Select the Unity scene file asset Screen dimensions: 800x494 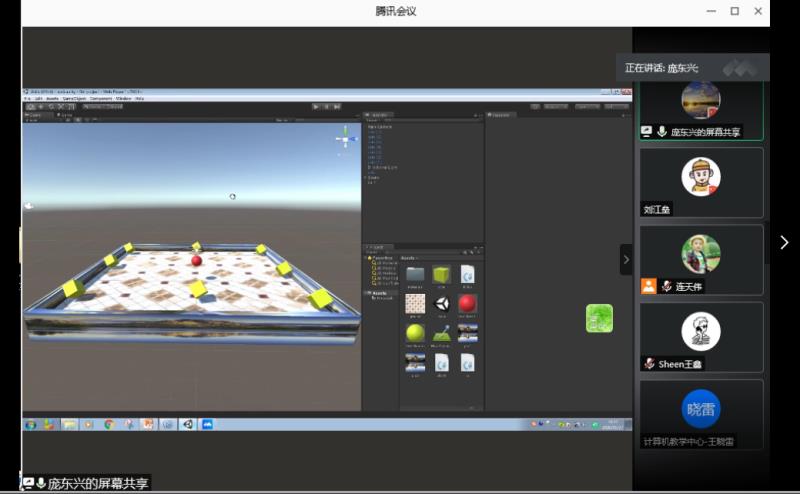pyautogui.click(x=441, y=303)
